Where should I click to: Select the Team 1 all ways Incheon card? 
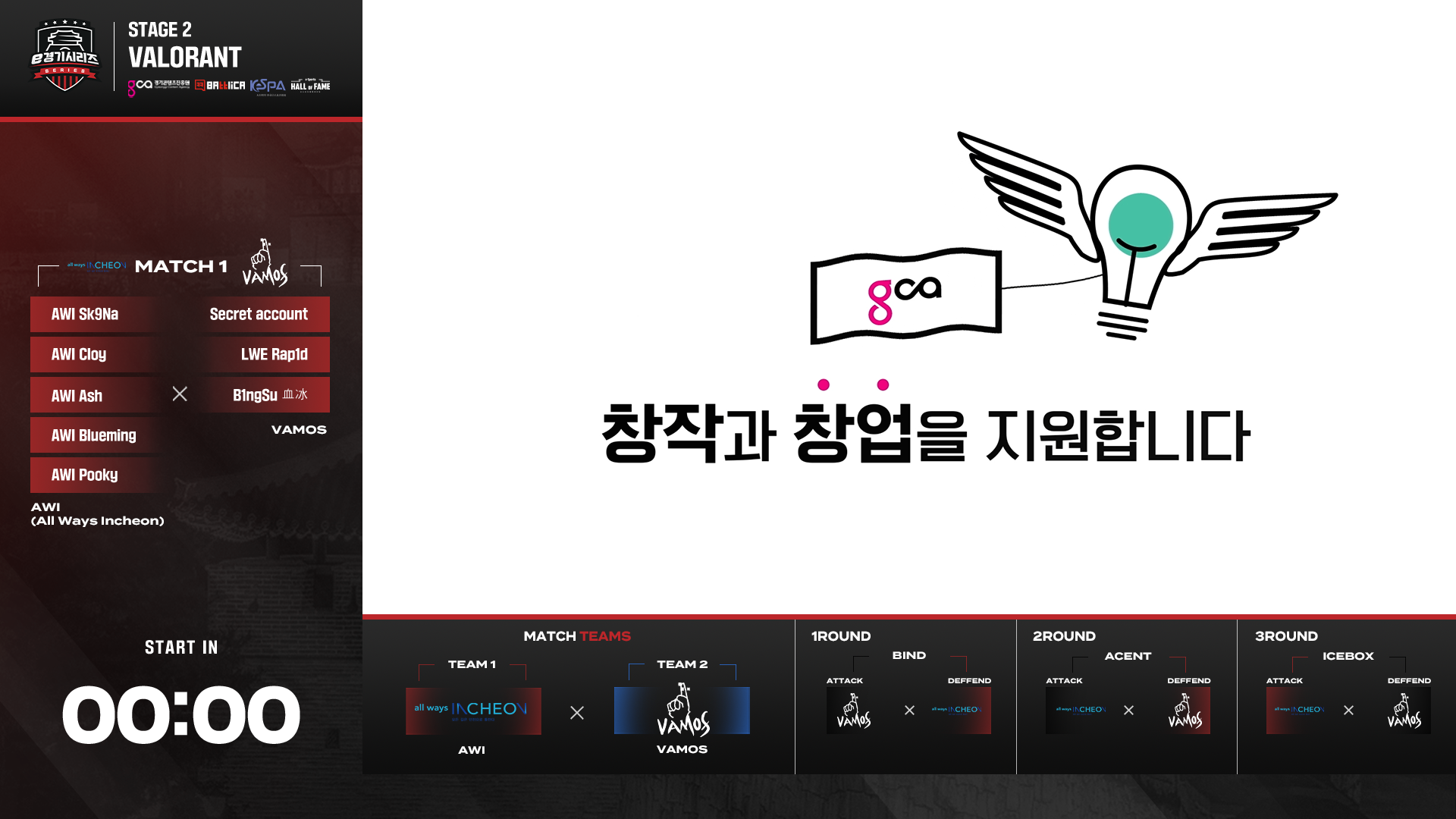pyautogui.click(x=473, y=711)
